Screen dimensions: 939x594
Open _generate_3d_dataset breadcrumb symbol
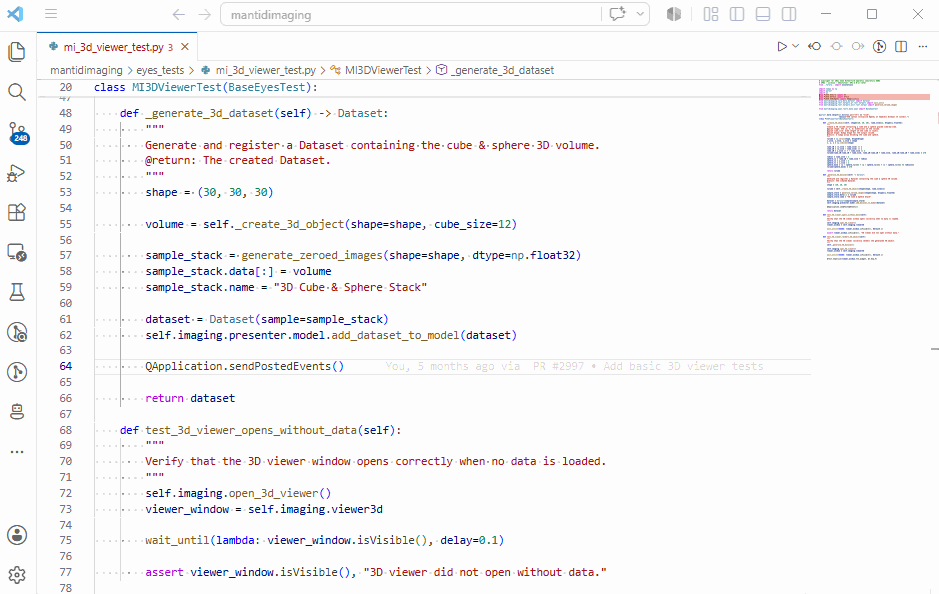coord(495,70)
